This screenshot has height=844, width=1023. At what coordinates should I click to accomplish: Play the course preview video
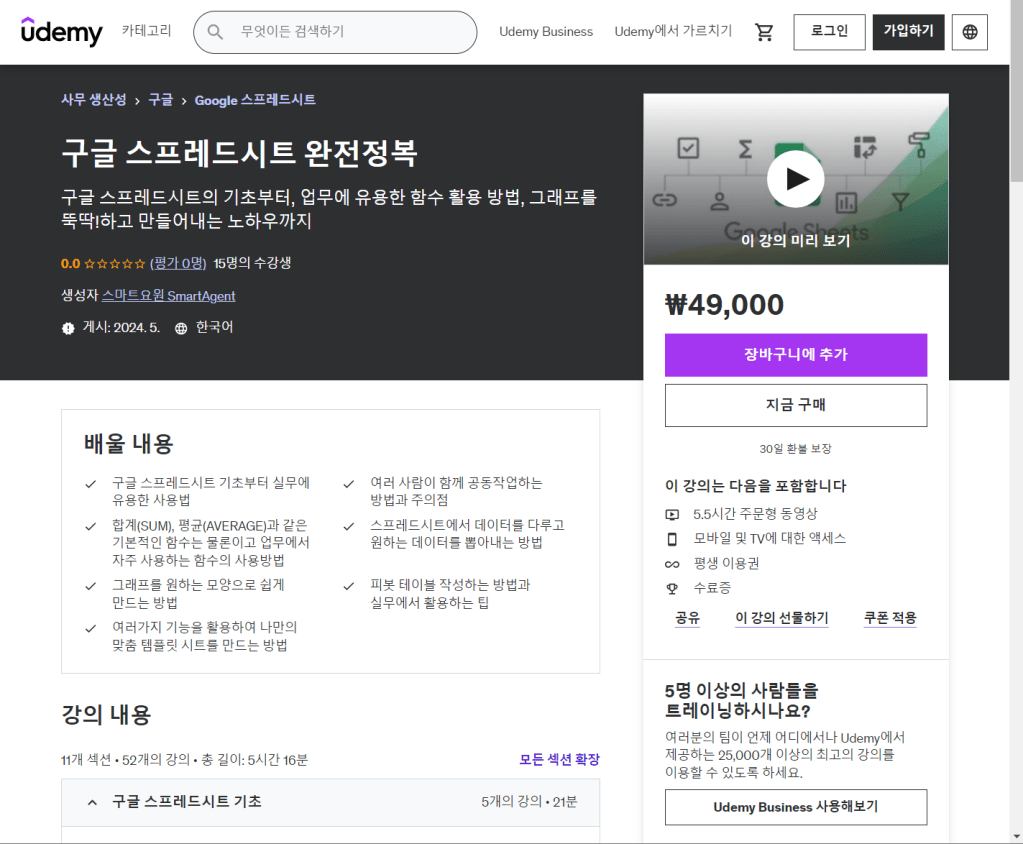pyautogui.click(x=795, y=179)
